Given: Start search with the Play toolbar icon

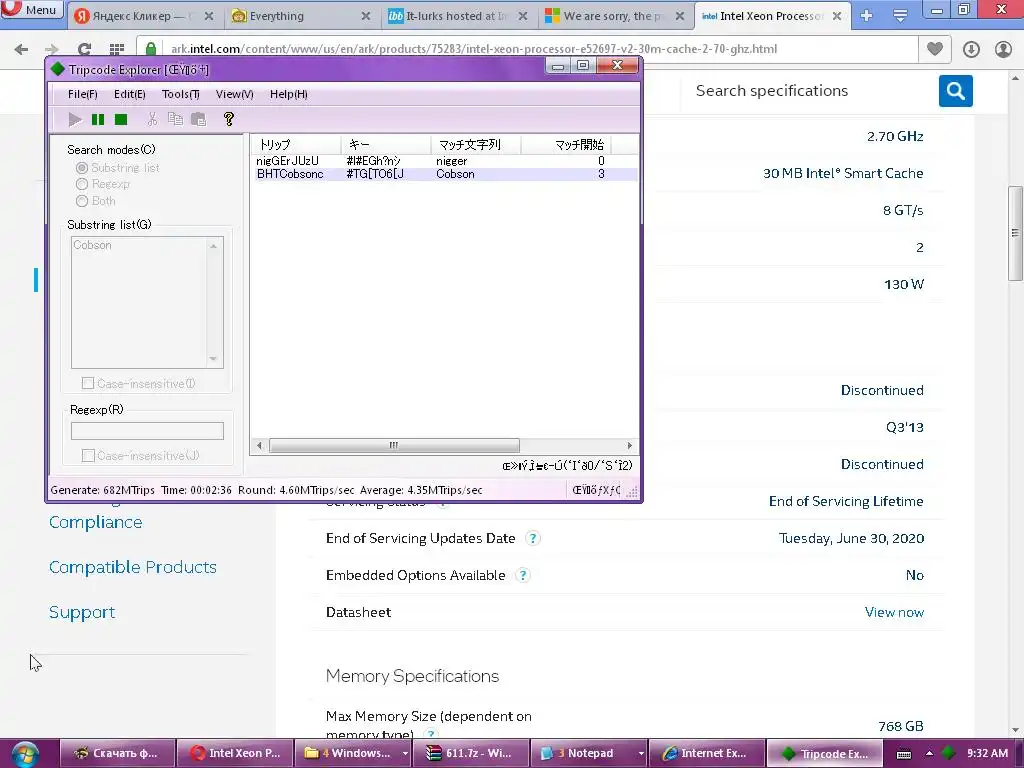Looking at the screenshot, I should point(75,120).
